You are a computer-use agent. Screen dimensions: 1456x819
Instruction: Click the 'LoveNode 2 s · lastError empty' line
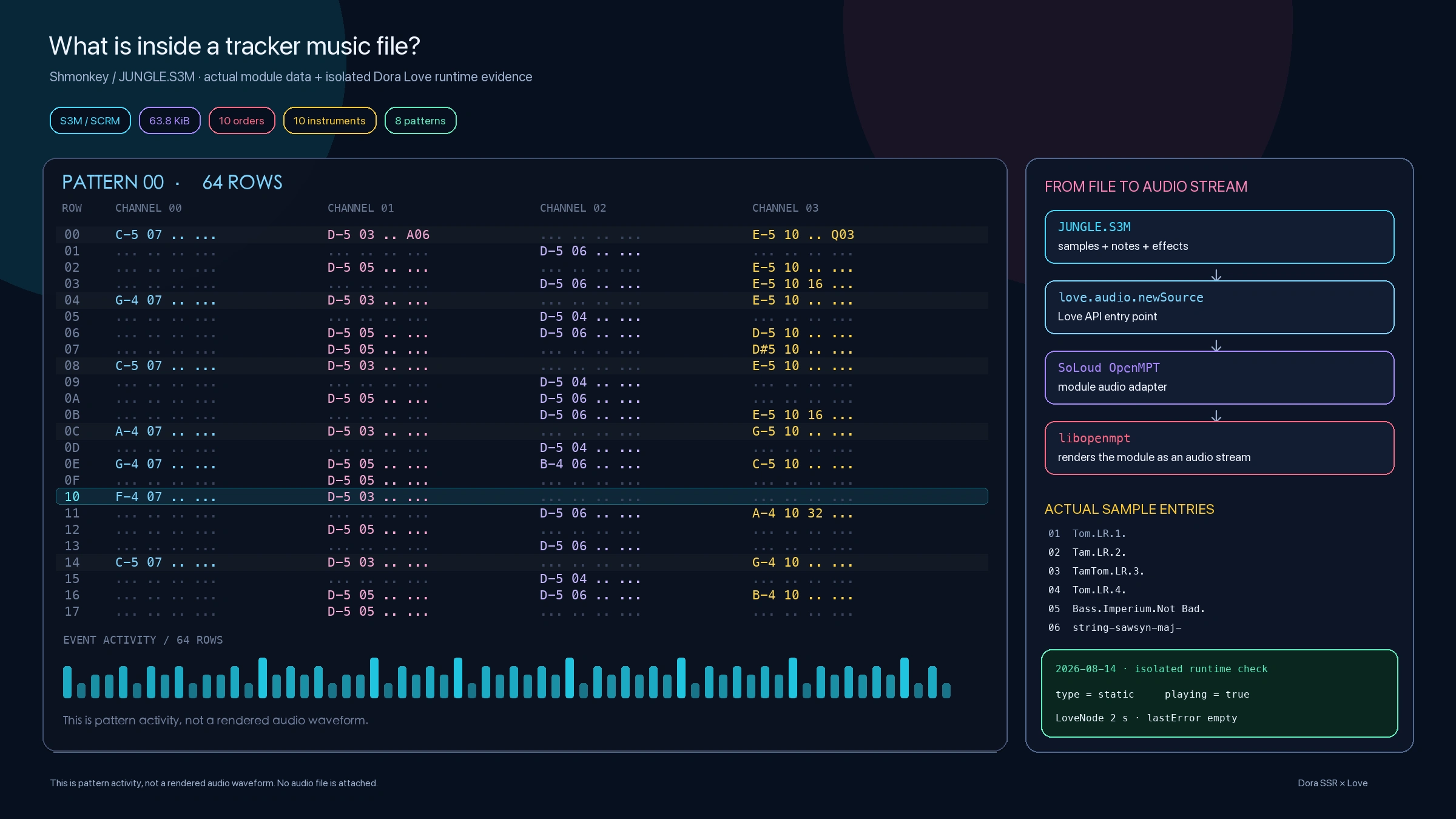[x=1146, y=718]
